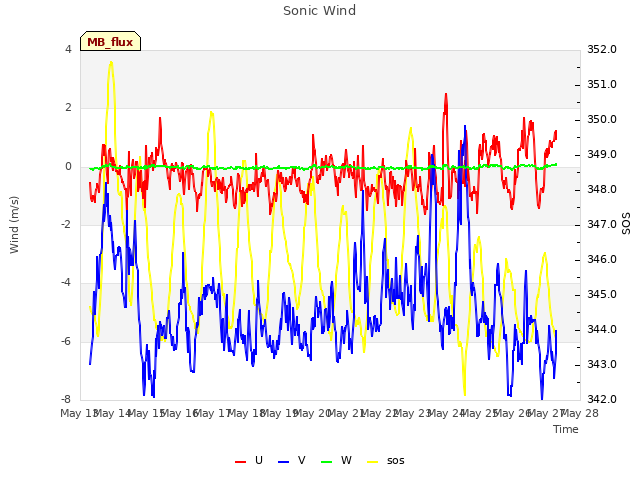Click the 344.0 right axis value
640x480 pixels.
pyautogui.click(x=602, y=329)
